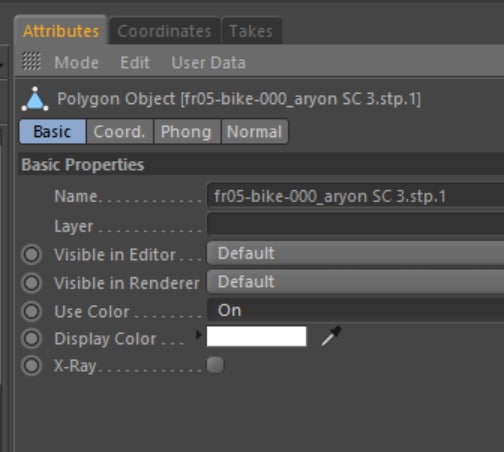The width and height of the screenshot is (504, 452).
Task: Toggle Use Color animation dot
Action: [31, 311]
